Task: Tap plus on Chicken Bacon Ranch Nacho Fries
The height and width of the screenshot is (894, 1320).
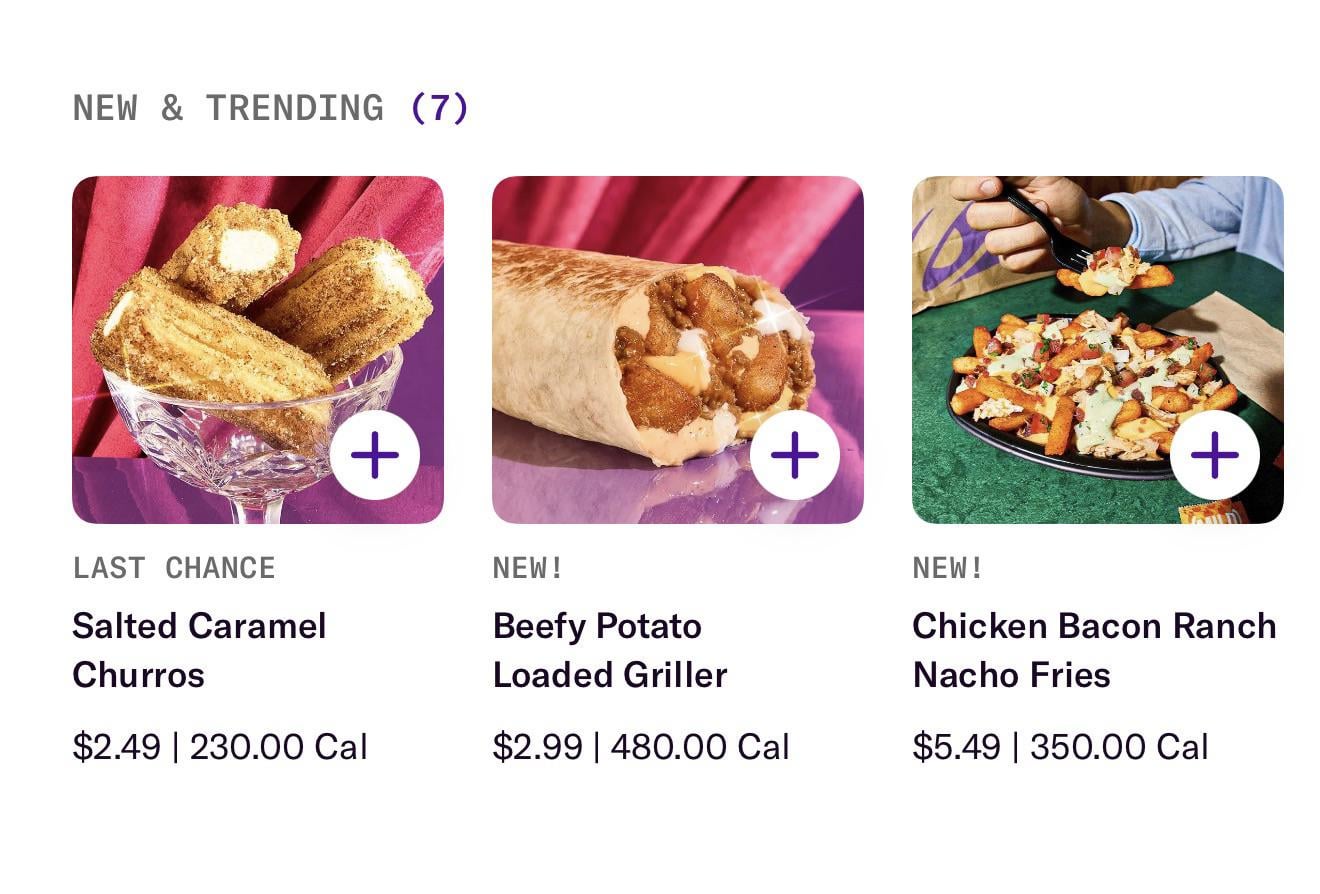Action: pyautogui.click(x=1215, y=455)
